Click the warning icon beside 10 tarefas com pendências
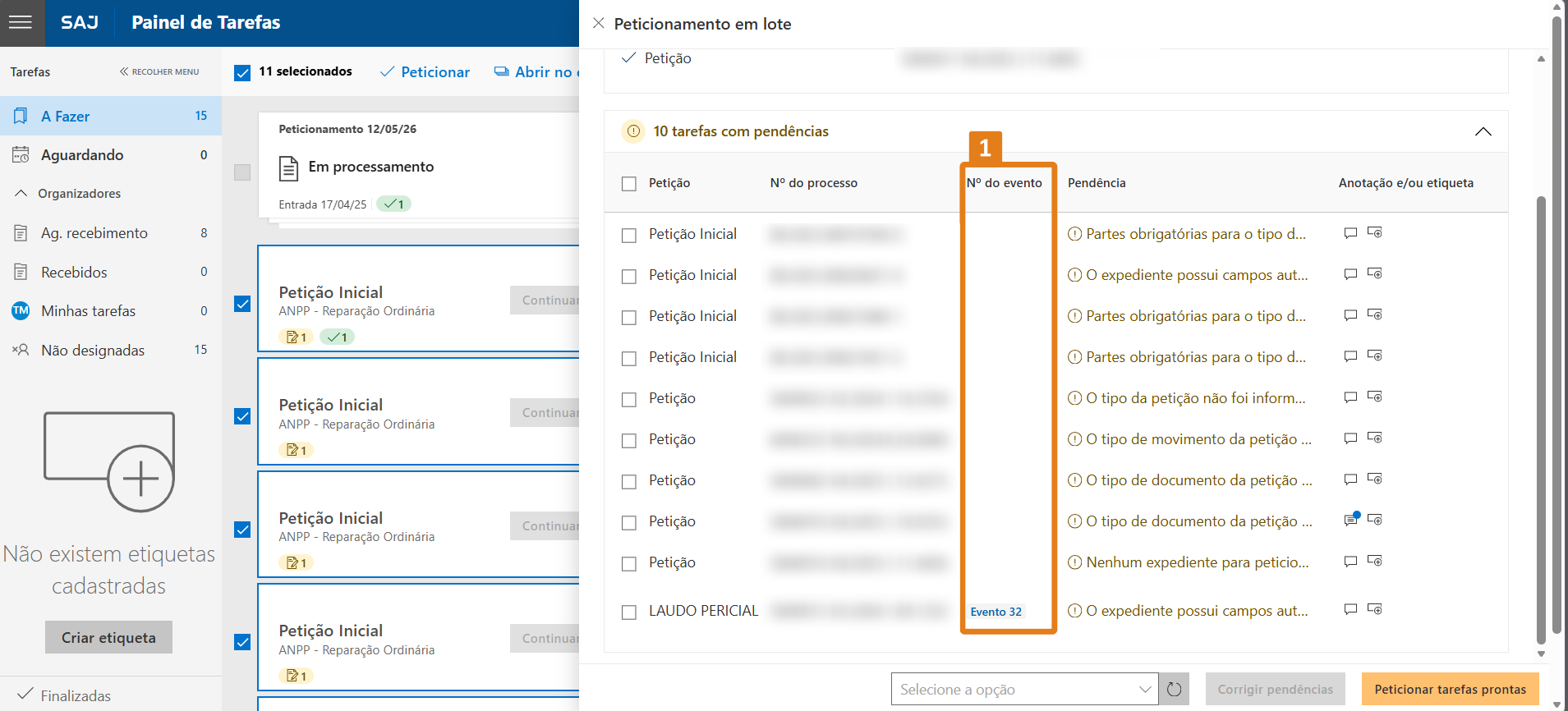Viewport: 1568px width, 711px height. (633, 131)
